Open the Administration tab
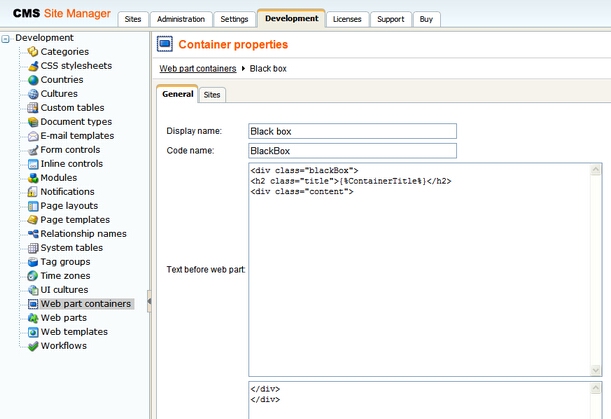The image size is (611, 419). tap(181, 19)
